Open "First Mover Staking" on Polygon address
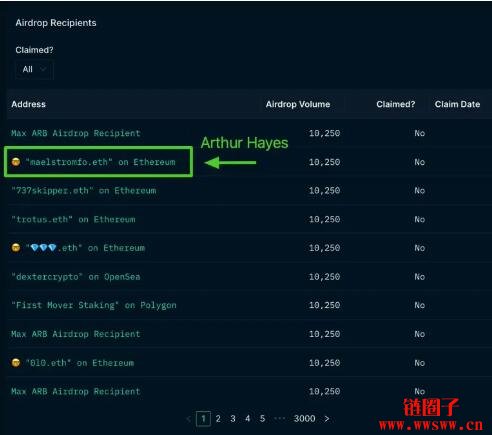This screenshot has height=435, width=492. (94, 305)
